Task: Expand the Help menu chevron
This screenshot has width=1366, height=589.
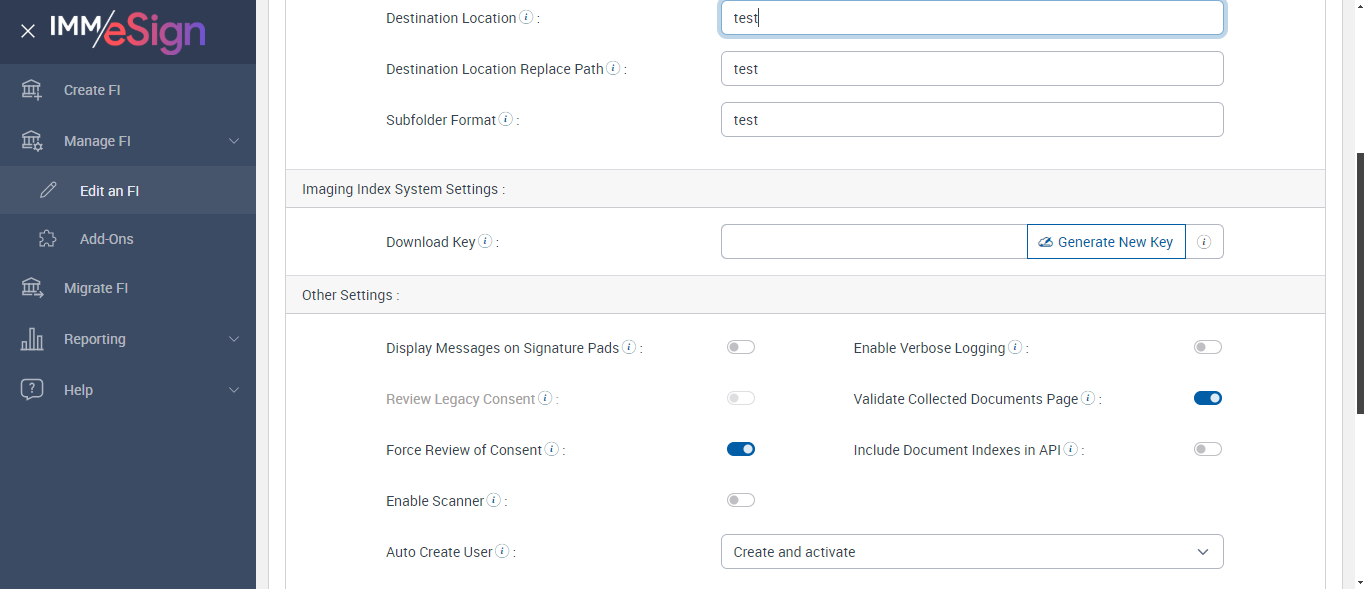Action: coord(234,390)
